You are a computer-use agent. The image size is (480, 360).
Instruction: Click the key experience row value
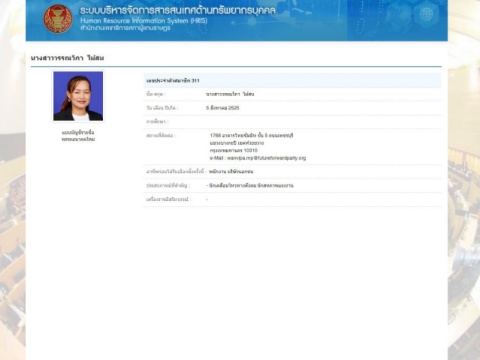point(250,186)
